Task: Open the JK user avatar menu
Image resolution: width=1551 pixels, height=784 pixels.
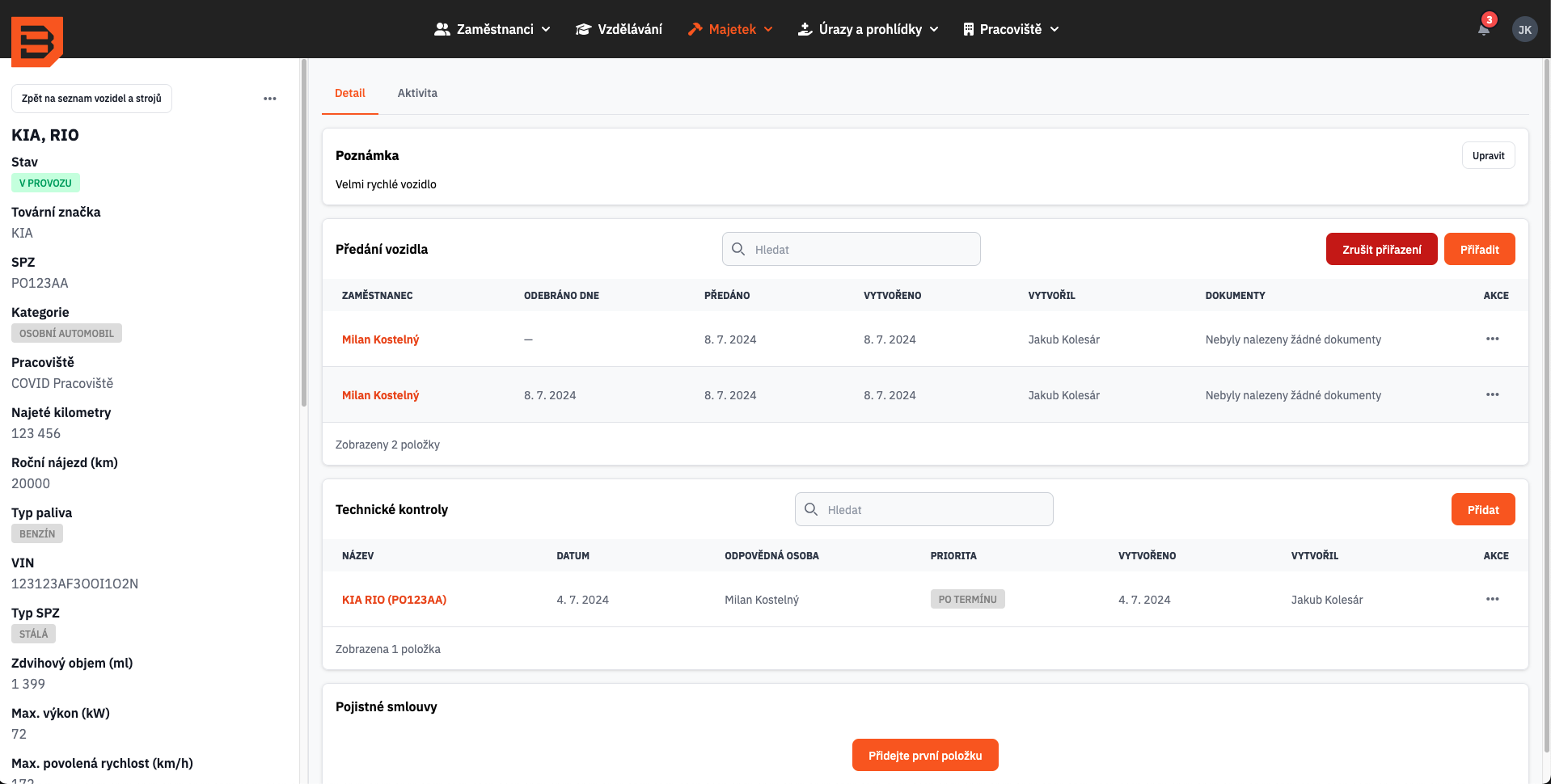Action: pos(1524,30)
